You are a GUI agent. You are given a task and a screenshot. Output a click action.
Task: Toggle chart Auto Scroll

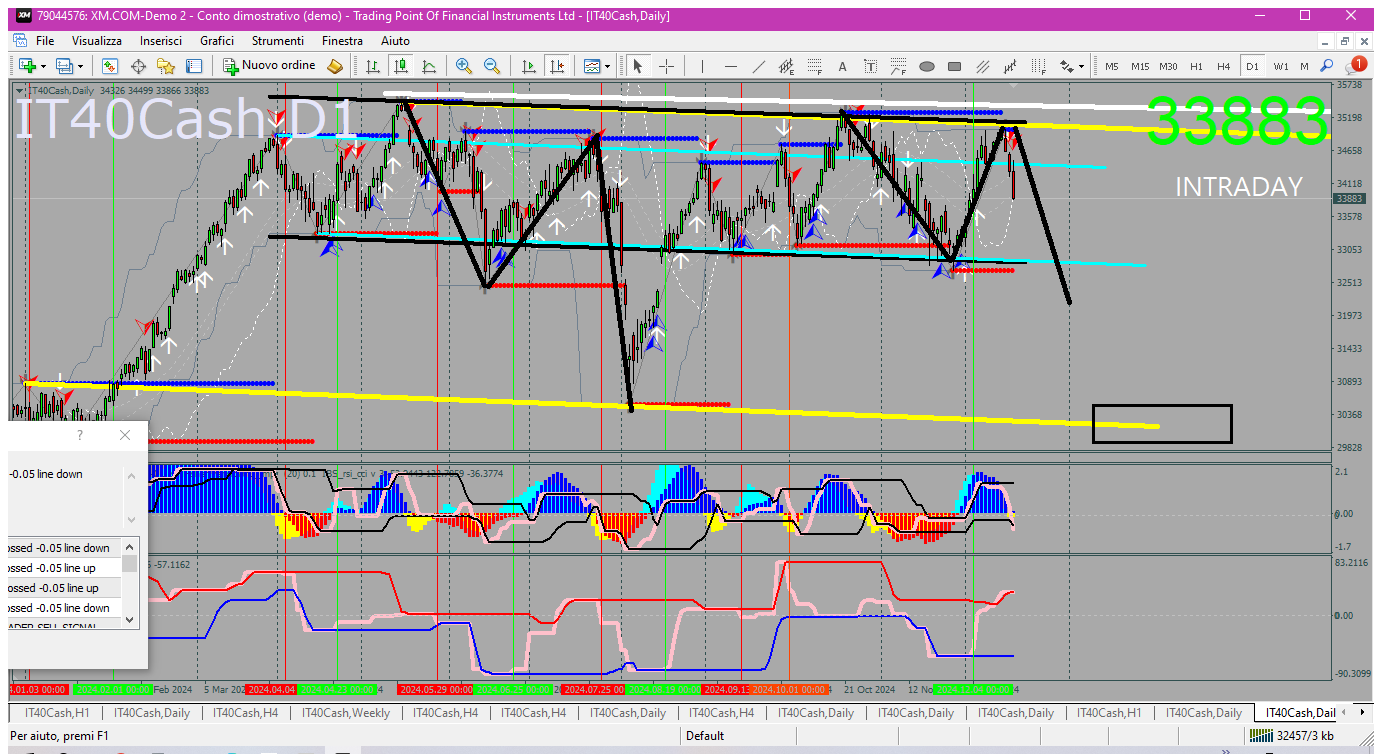pos(529,66)
